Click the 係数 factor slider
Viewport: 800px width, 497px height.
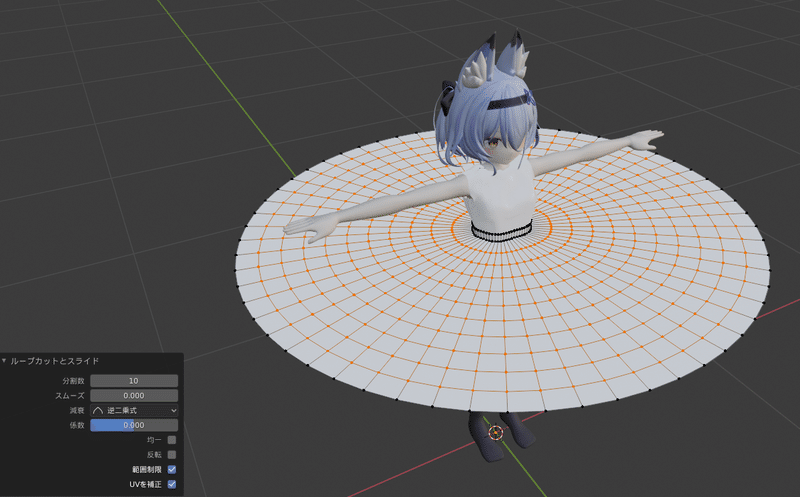pos(134,425)
